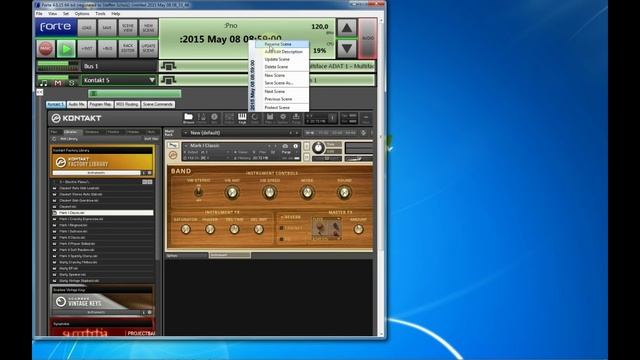Click the Kontakt logo in header
Screen dimensions: 640x360
(x=76, y=118)
